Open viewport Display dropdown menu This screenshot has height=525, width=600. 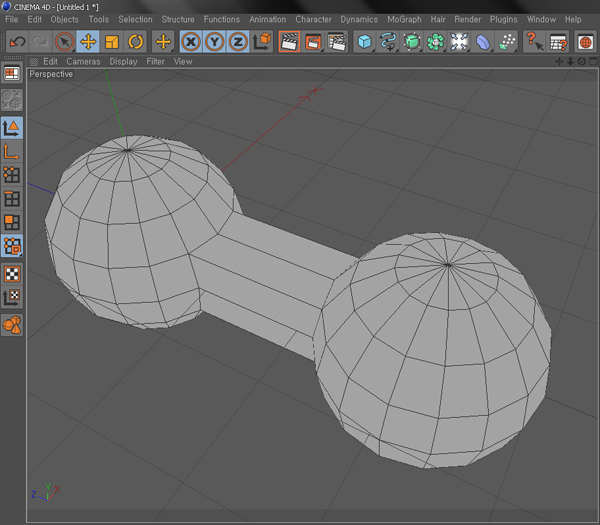[x=123, y=61]
